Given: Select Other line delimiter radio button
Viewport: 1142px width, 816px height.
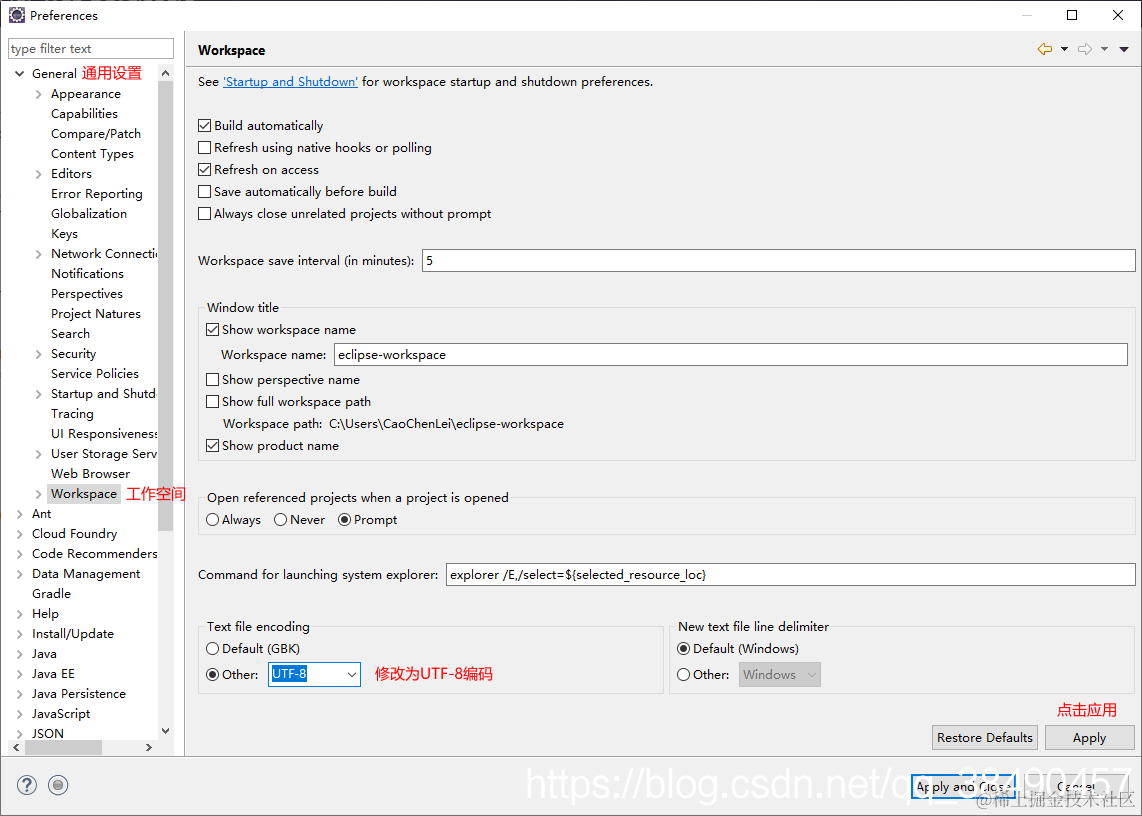Looking at the screenshot, I should coord(684,675).
